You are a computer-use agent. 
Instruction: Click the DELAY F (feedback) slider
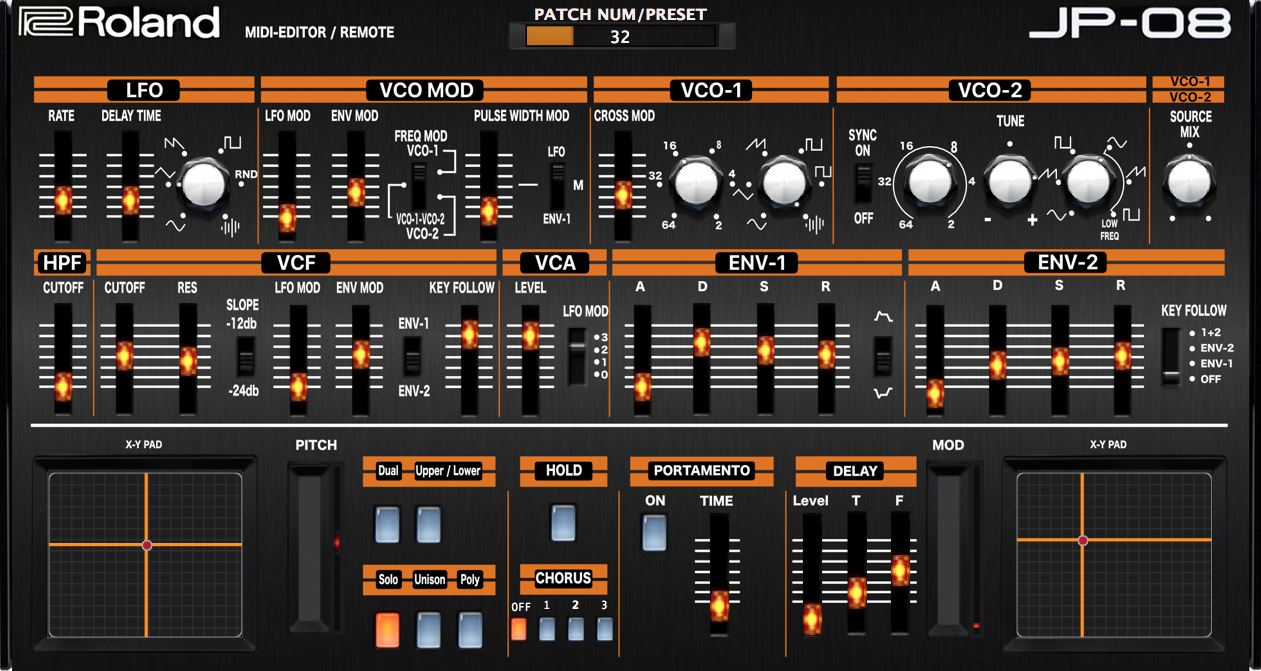900,574
